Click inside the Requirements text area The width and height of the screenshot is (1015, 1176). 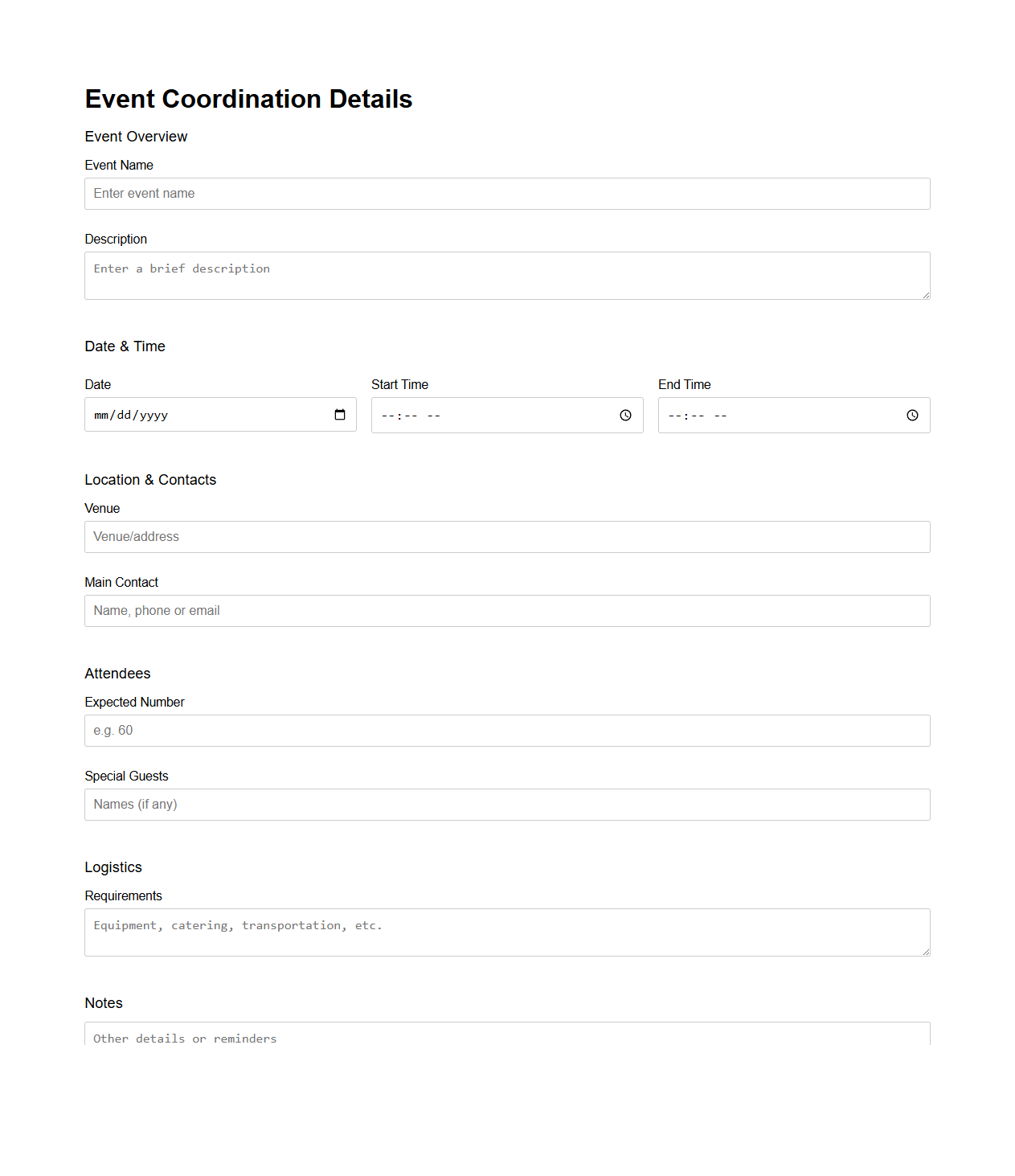point(506,932)
